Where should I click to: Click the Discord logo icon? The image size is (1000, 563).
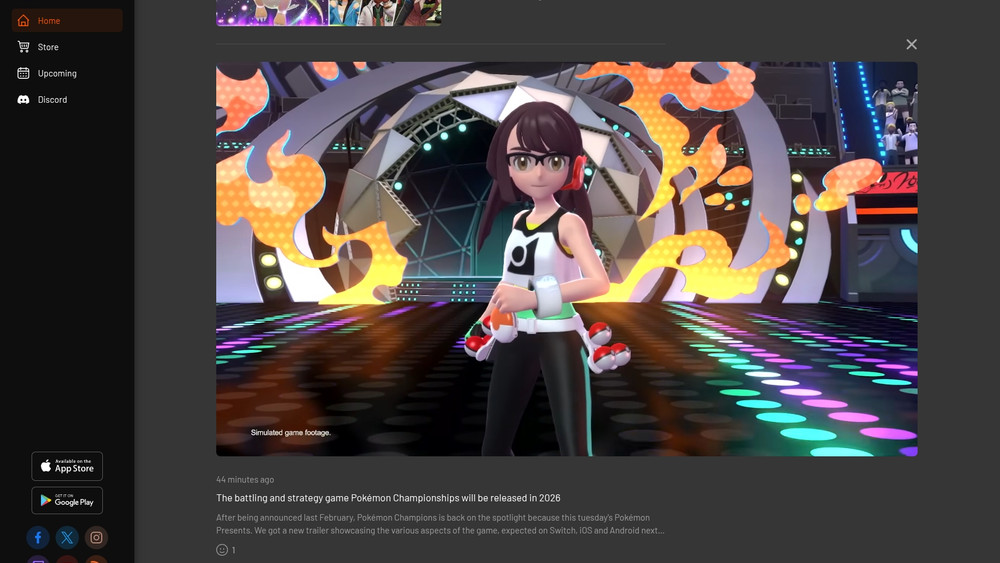[x=24, y=99]
